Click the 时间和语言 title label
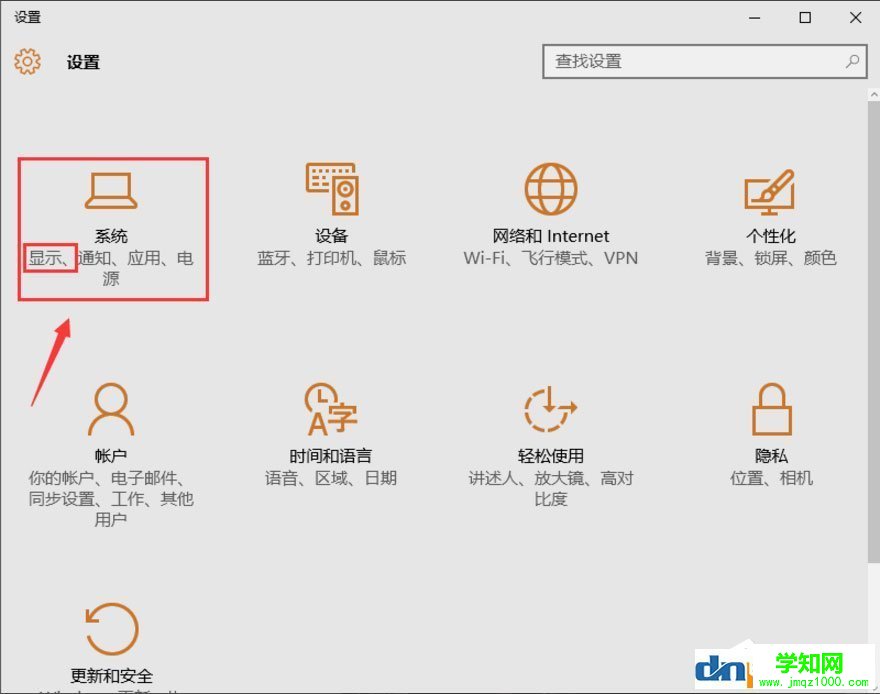The height and width of the screenshot is (694, 880). coord(331,456)
